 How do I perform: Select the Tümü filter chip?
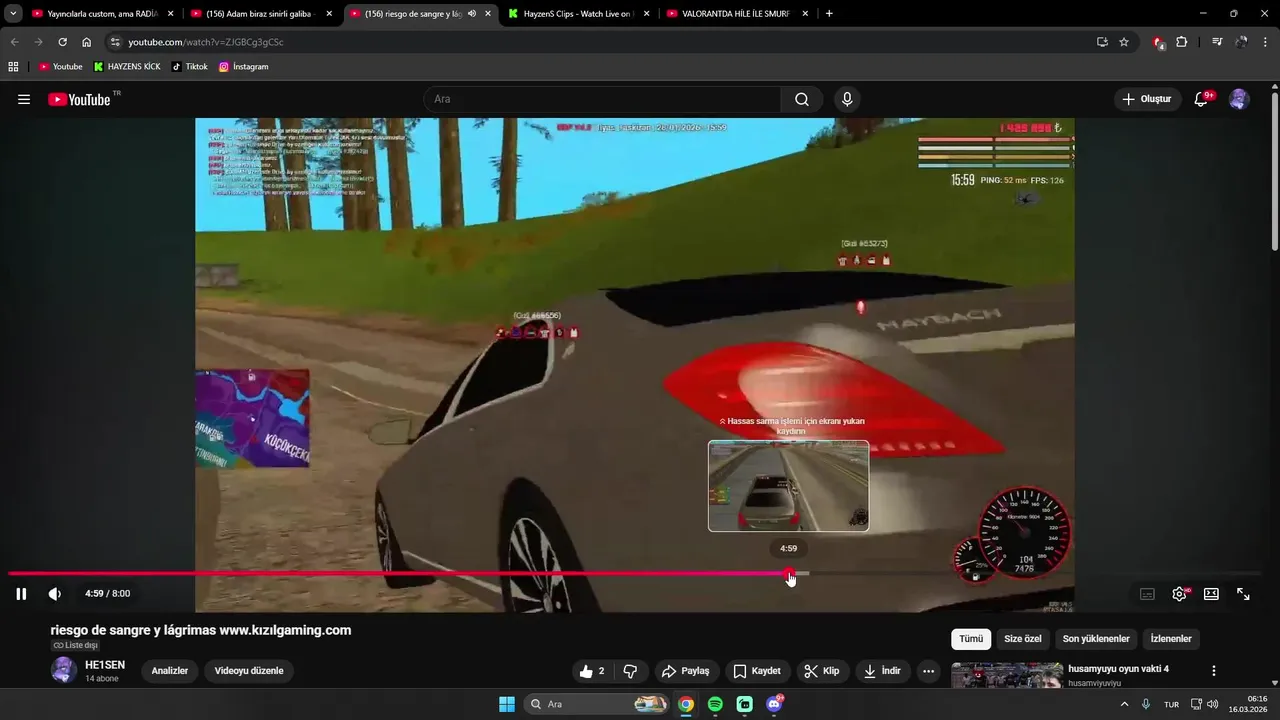coord(971,639)
